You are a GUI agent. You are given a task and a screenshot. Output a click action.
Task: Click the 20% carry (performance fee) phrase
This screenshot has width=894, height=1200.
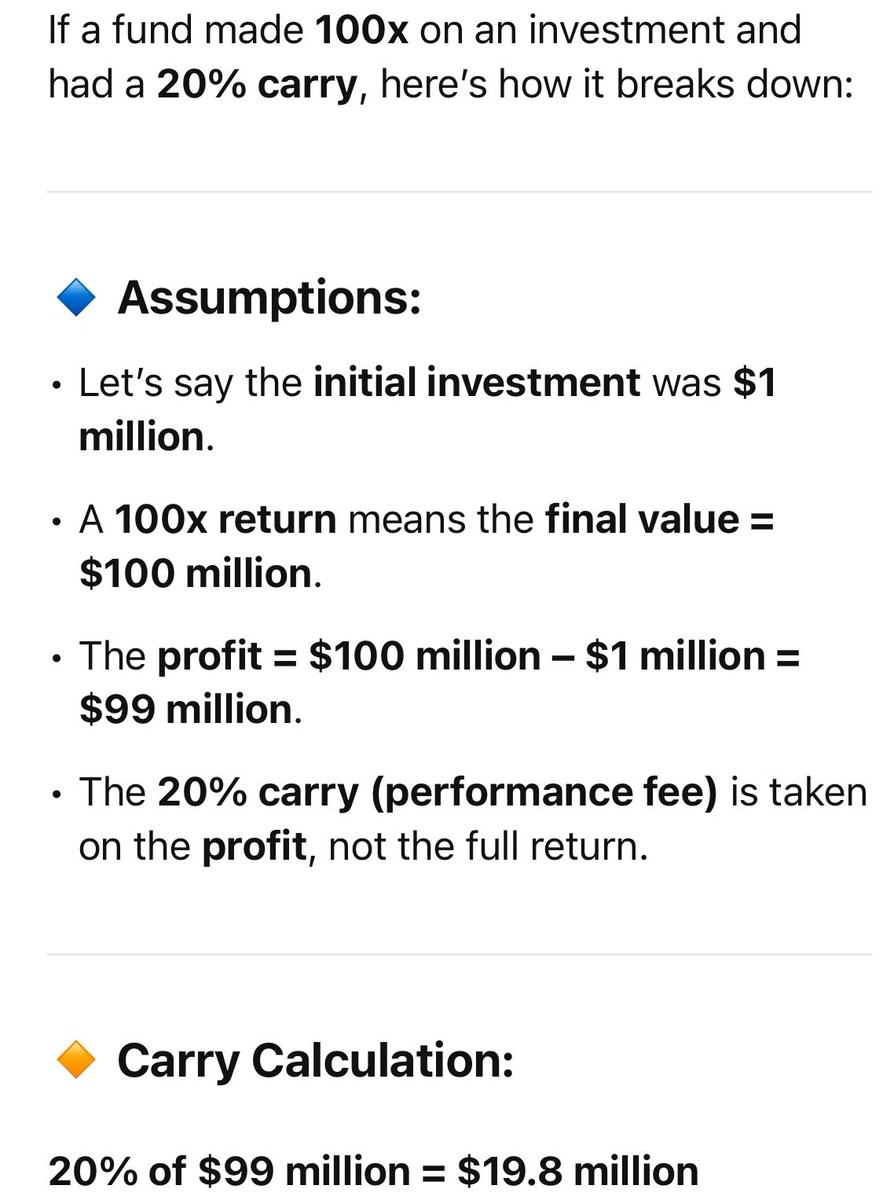[x=438, y=792]
